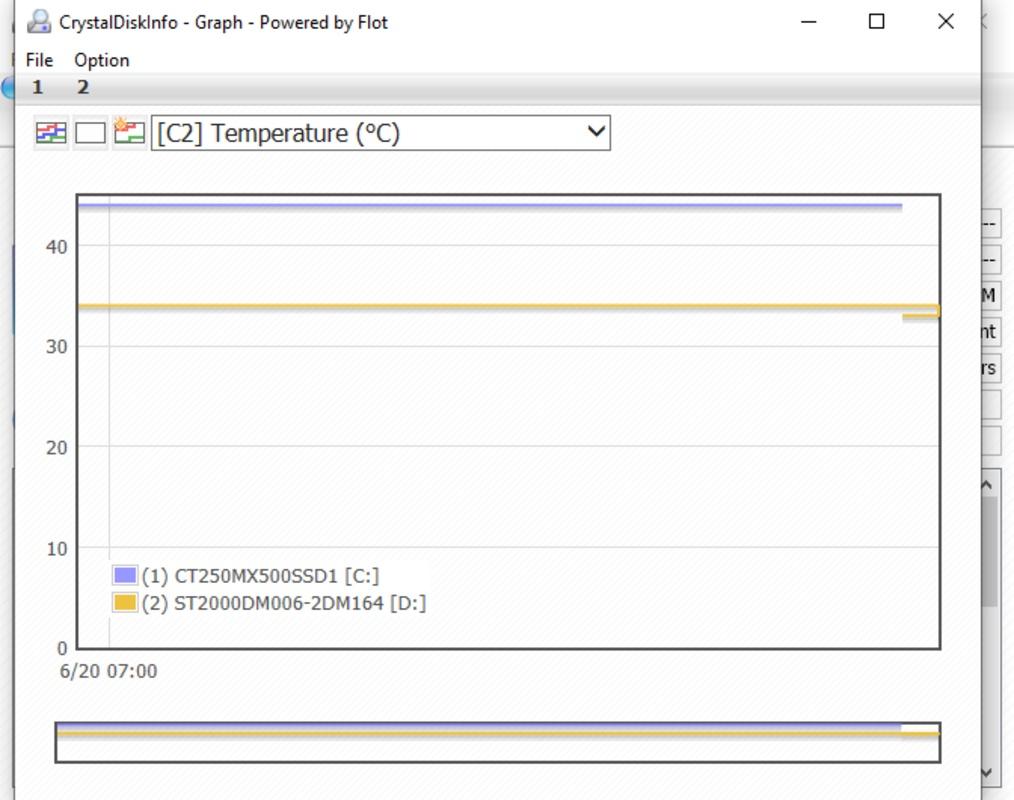The image size is (1014, 800).
Task: Open the Option menu
Action: pyautogui.click(x=101, y=60)
